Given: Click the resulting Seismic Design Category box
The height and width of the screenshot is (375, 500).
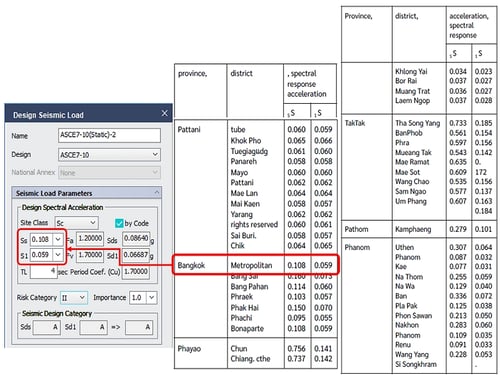Looking at the screenshot, I should click(139, 327).
